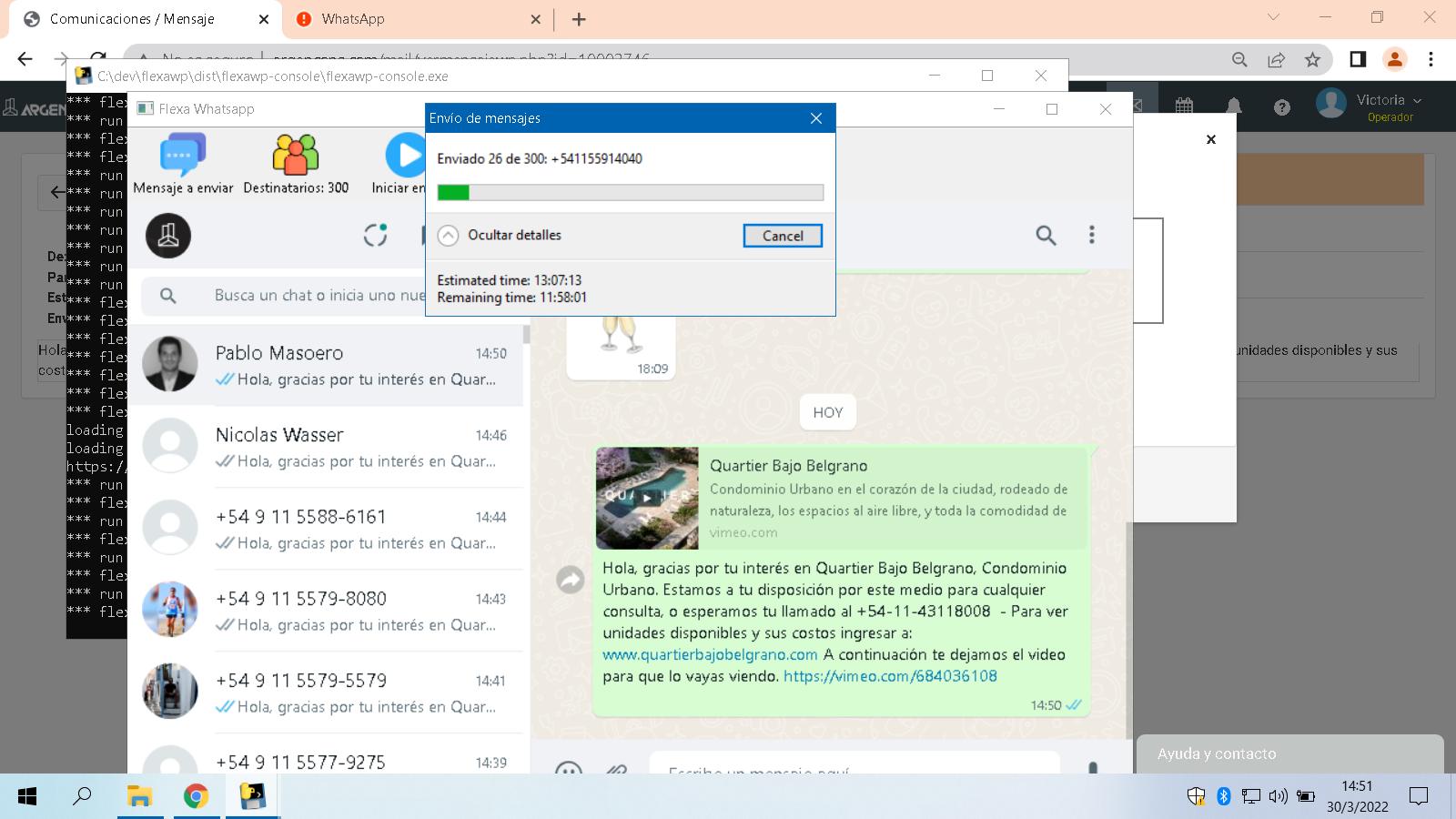Open Pablo Masoero chat
The height and width of the screenshot is (819, 1456).
coord(328,365)
